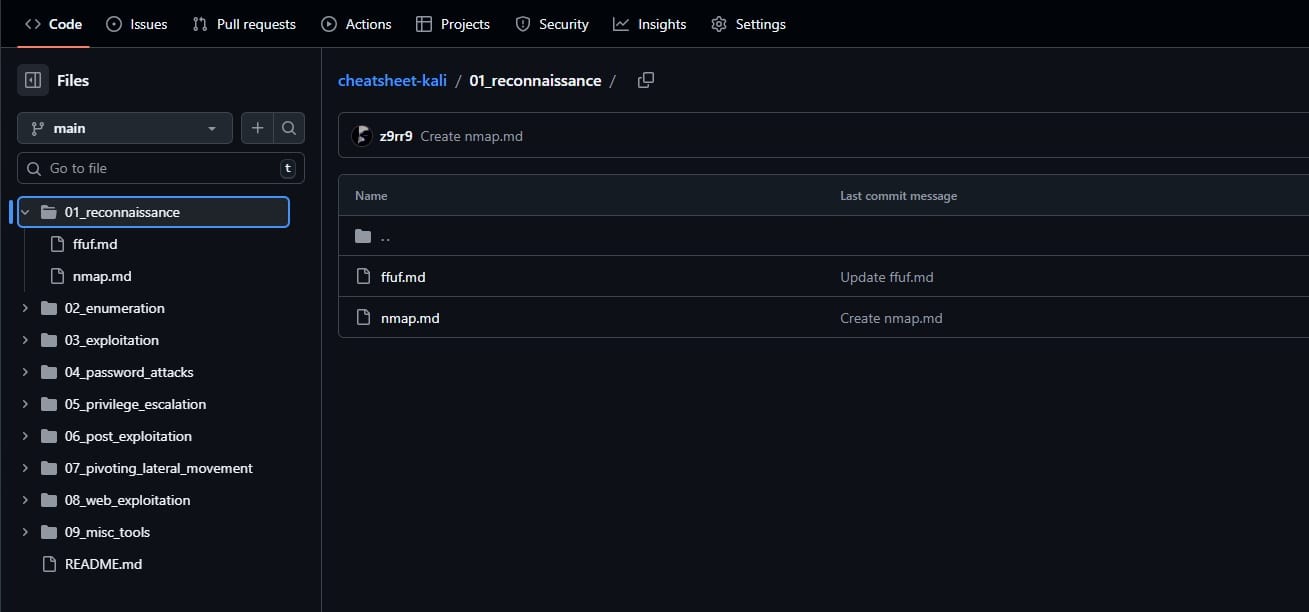The width and height of the screenshot is (1309, 612).
Task: Open repository Settings tab
Action: pyautogui.click(x=749, y=24)
